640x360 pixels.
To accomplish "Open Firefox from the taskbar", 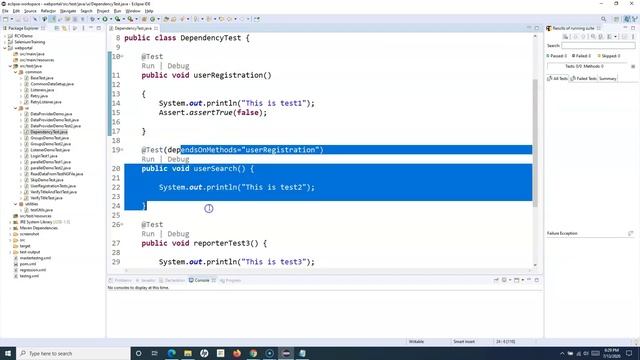I will click(x=237, y=353).
